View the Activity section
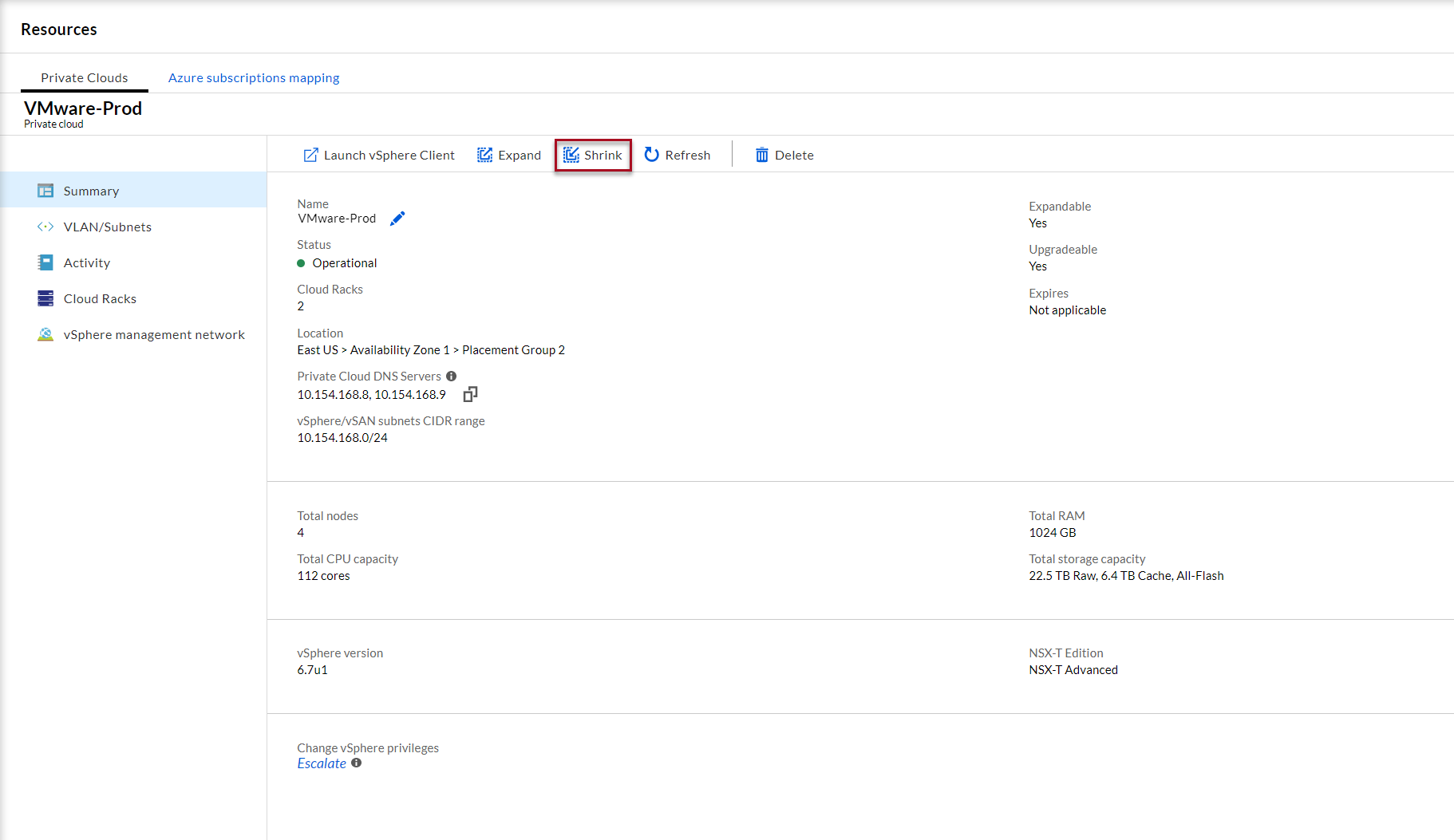Screen dimensions: 1454x840 tap(133, 262)
